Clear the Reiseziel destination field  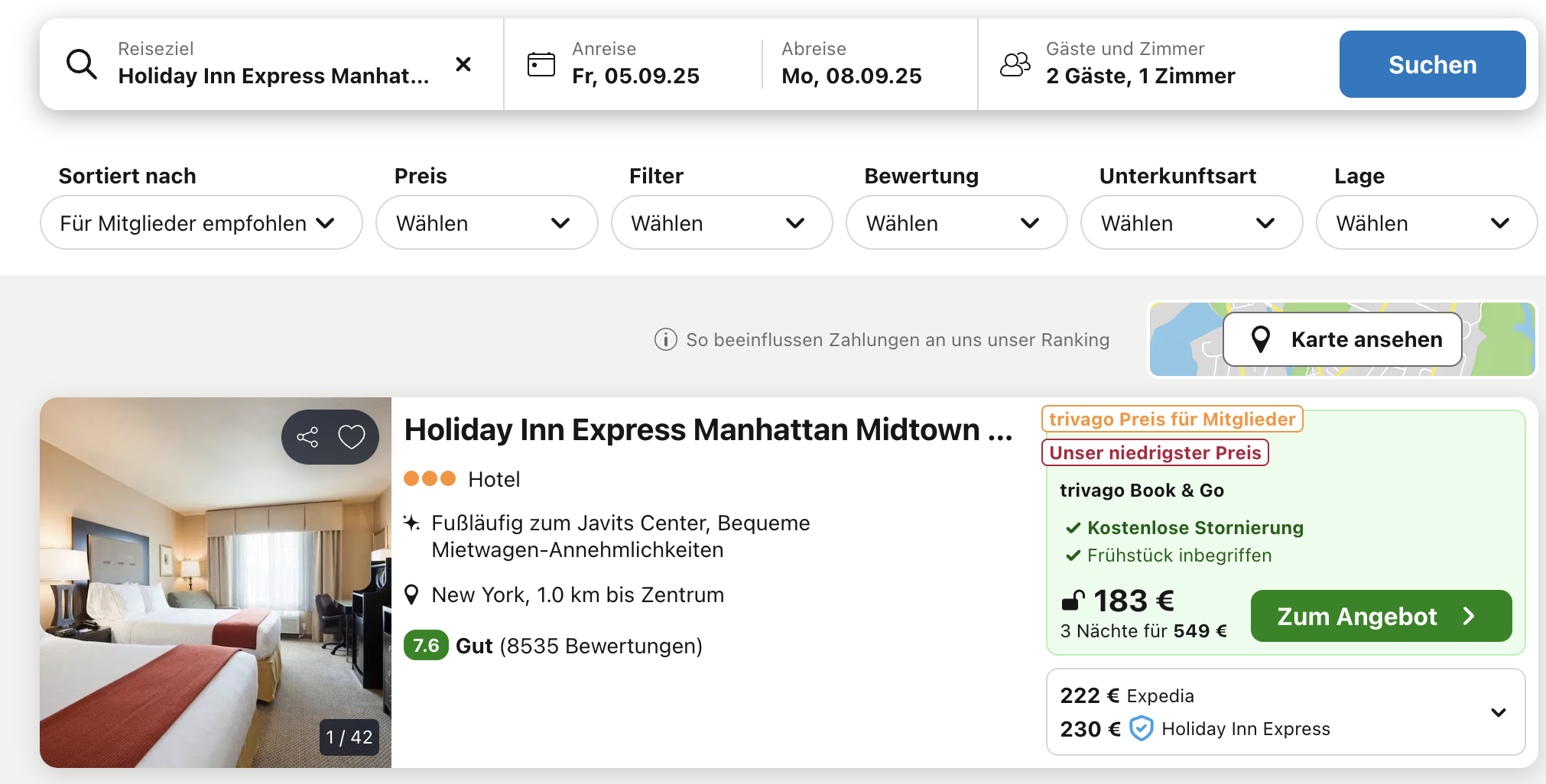(x=463, y=64)
